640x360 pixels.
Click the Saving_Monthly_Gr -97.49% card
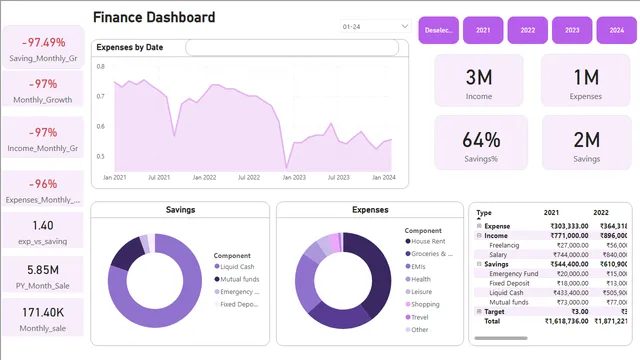coord(43,47)
